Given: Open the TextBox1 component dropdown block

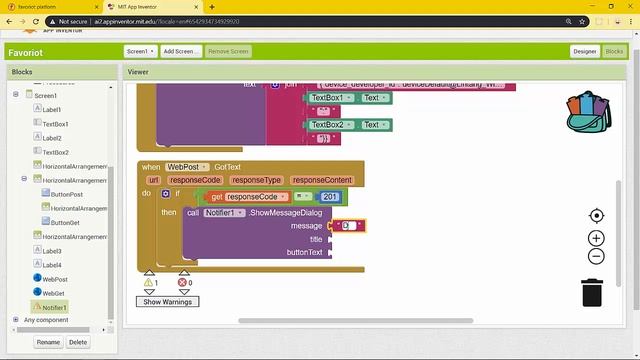Looking at the screenshot, I should [x=331, y=98].
